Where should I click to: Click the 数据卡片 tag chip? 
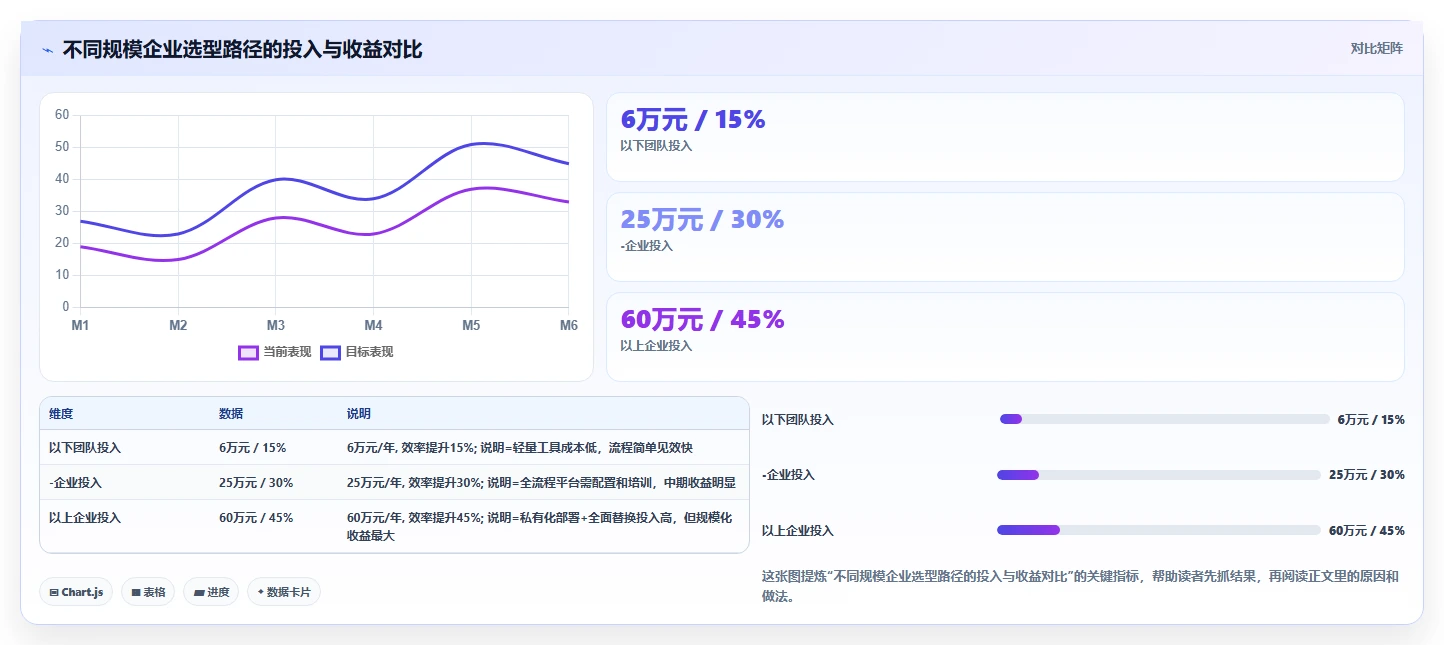[x=284, y=592]
